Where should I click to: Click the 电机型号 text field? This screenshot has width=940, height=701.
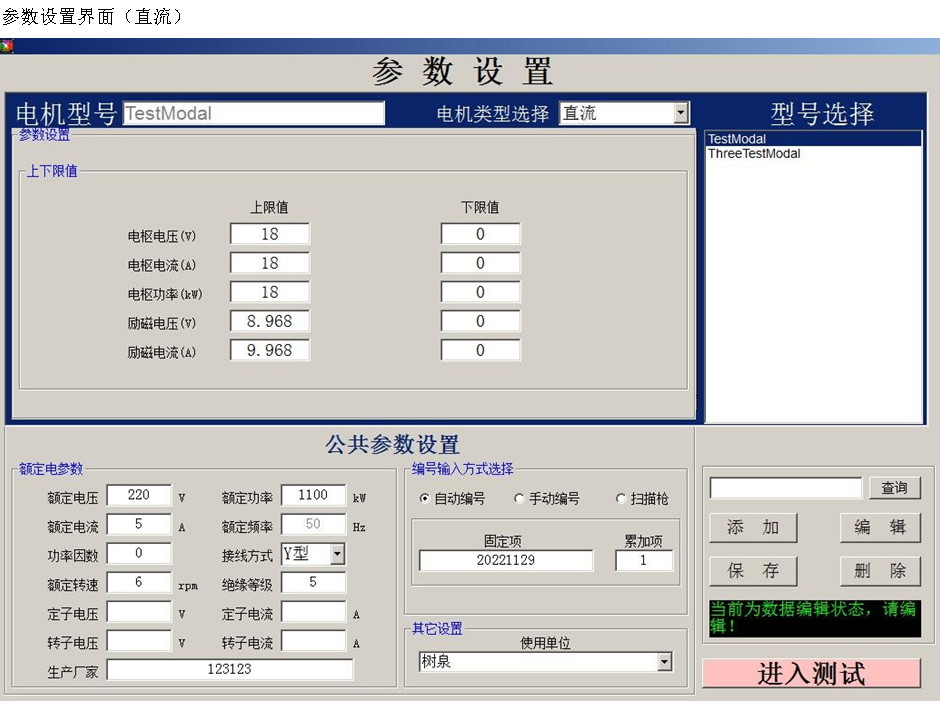[x=253, y=113]
